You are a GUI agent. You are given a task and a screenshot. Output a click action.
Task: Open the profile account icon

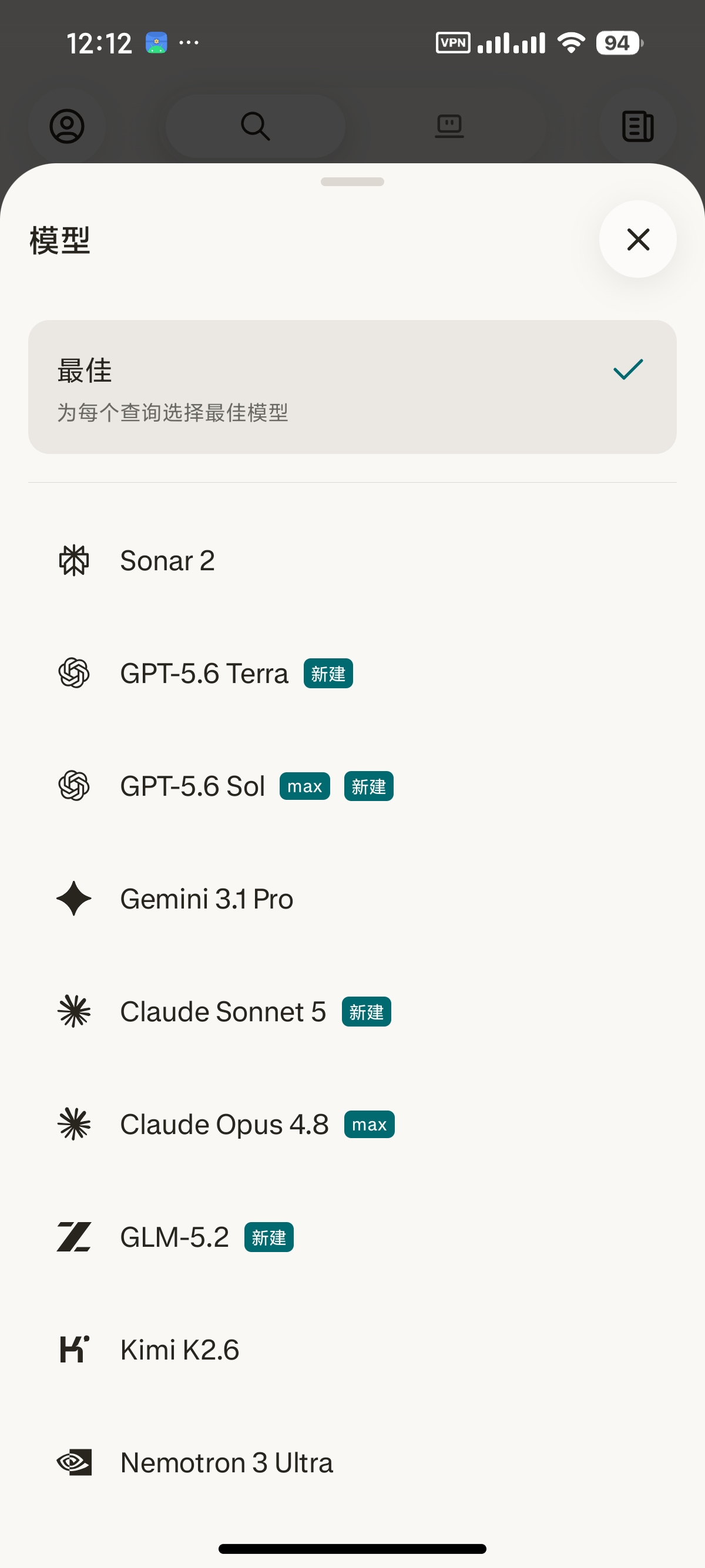pyautogui.click(x=67, y=126)
